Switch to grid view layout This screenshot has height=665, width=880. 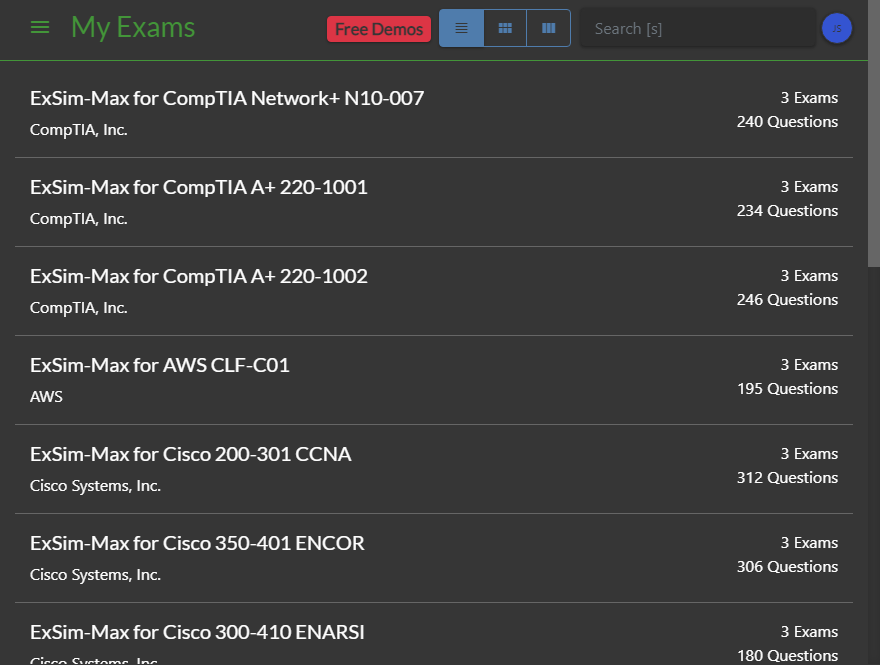pos(505,29)
